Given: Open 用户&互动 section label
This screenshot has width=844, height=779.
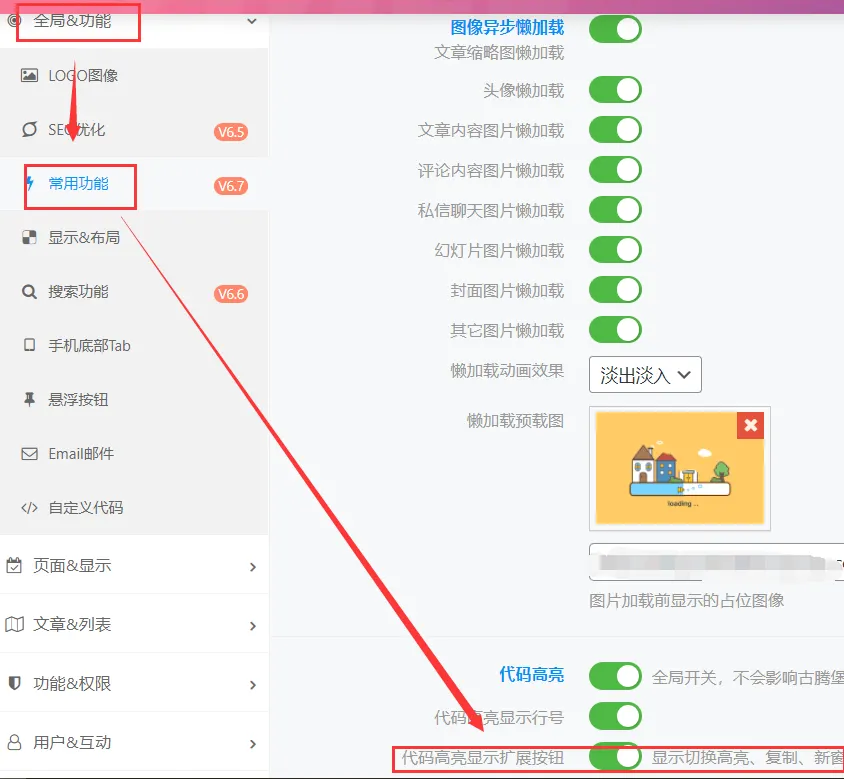Looking at the screenshot, I should (x=72, y=742).
